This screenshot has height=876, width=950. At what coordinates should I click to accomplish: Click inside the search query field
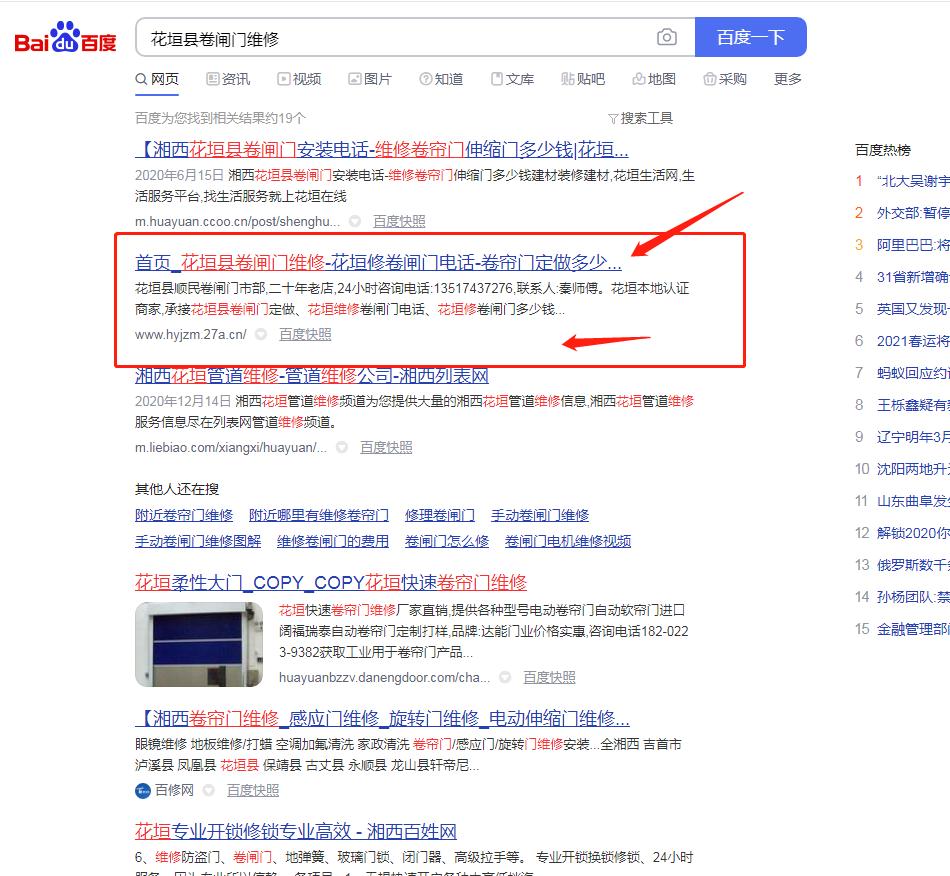[x=400, y=38]
